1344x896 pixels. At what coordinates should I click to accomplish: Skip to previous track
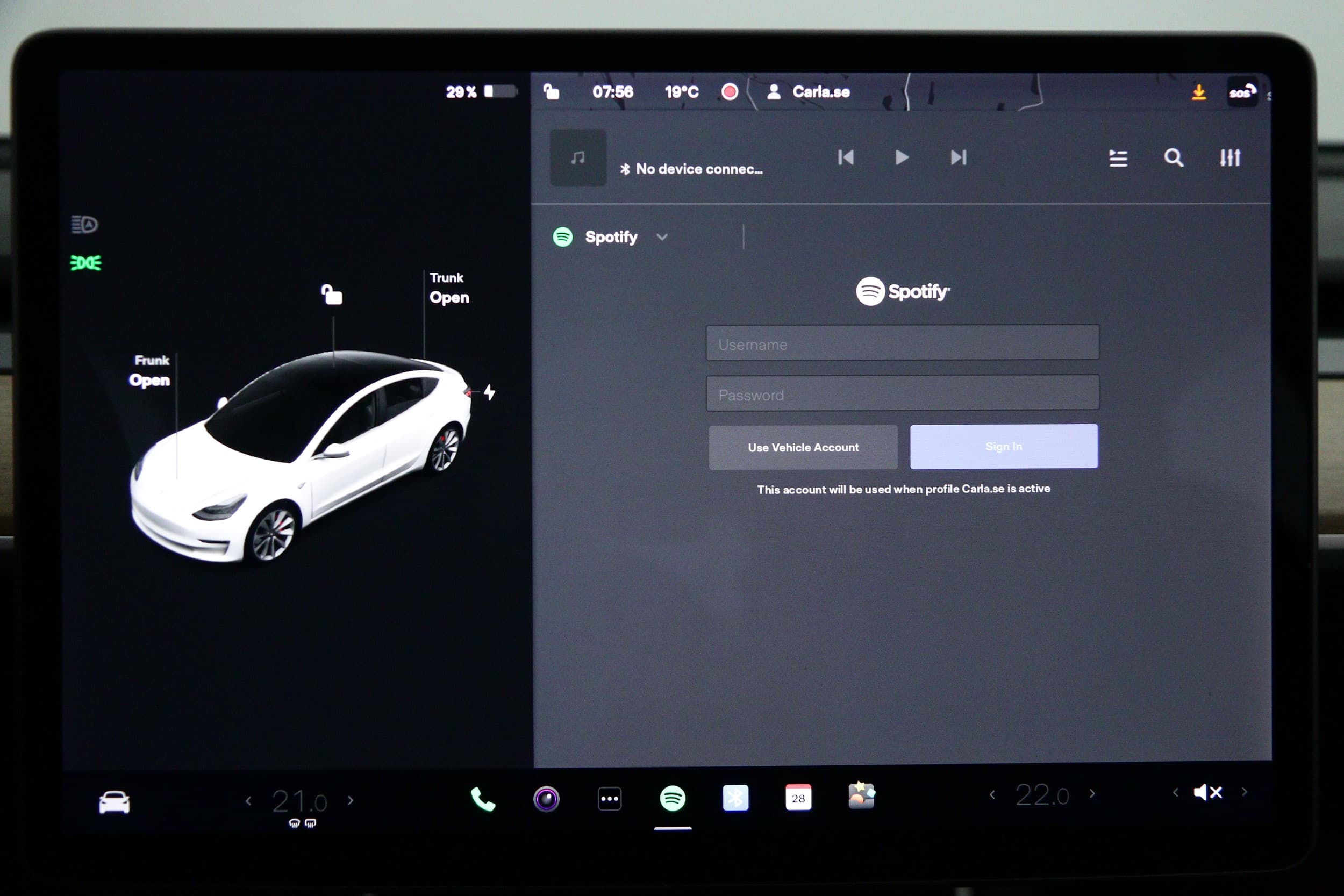(x=846, y=157)
